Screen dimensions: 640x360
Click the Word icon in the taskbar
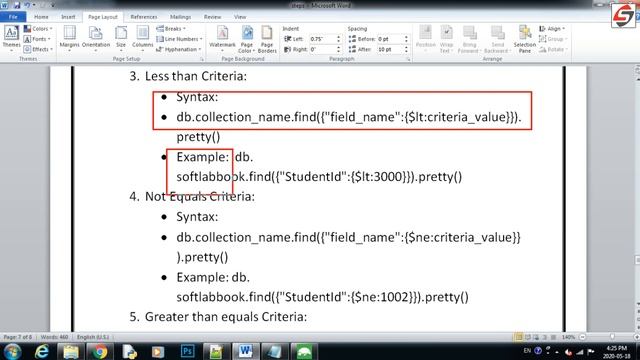pos(245,351)
